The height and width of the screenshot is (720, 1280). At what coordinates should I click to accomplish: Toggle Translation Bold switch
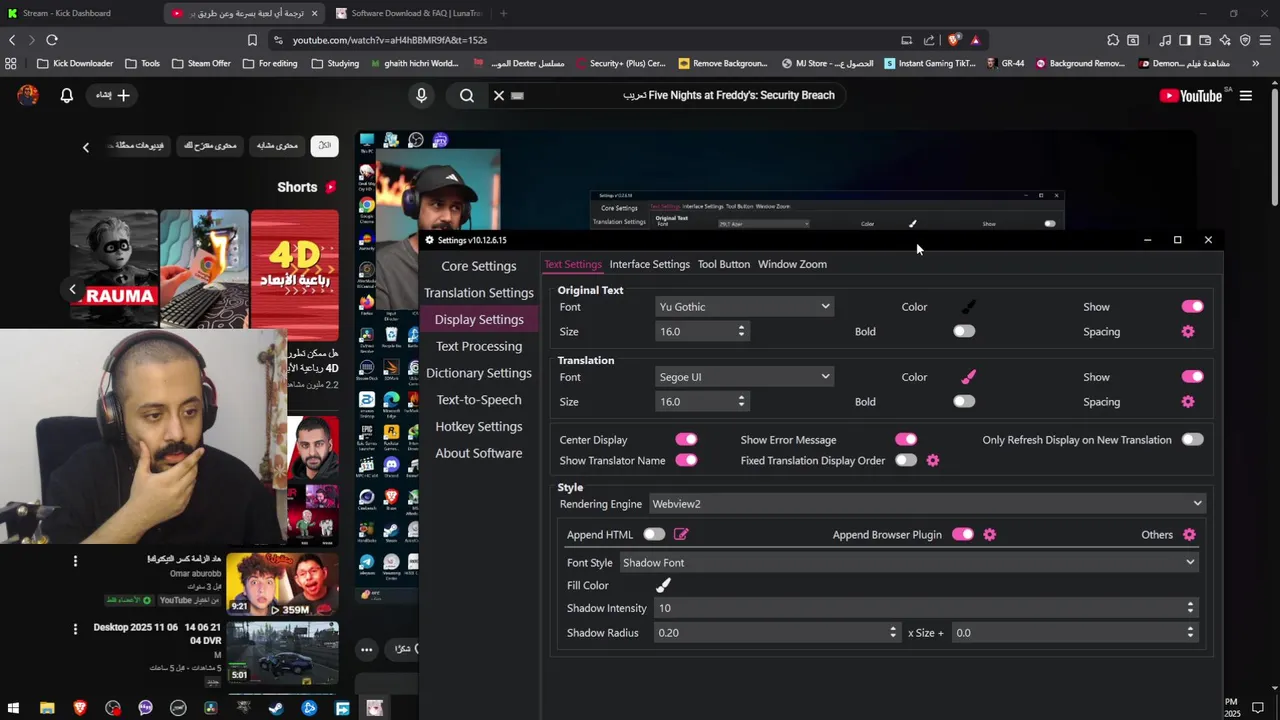(x=964, y=401)
